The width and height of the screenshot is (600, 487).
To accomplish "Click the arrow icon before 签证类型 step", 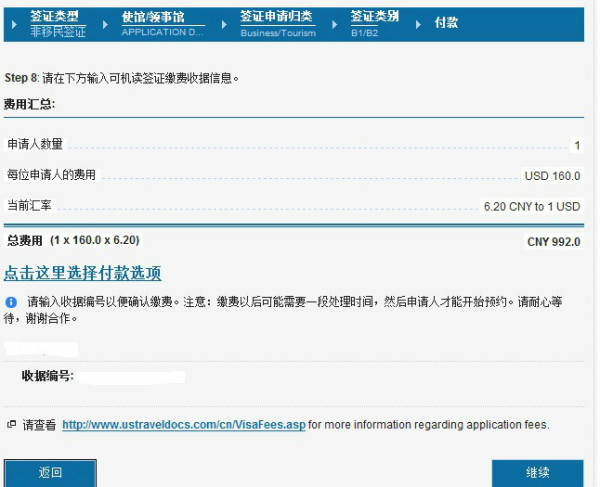I will [14, 23].
